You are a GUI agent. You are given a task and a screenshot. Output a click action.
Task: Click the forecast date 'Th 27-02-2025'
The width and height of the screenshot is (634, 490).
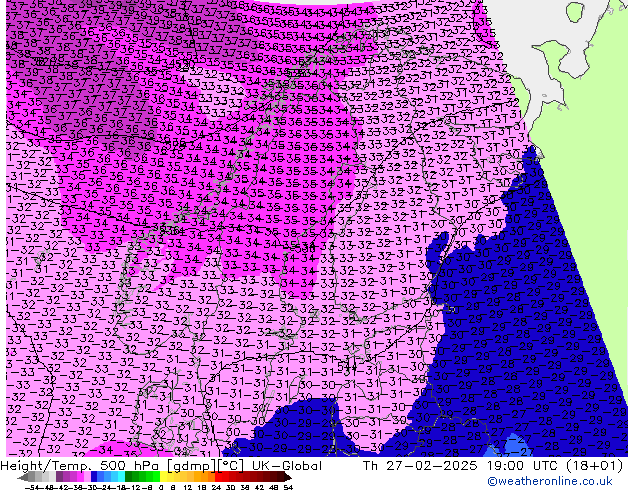coord(420,466)
